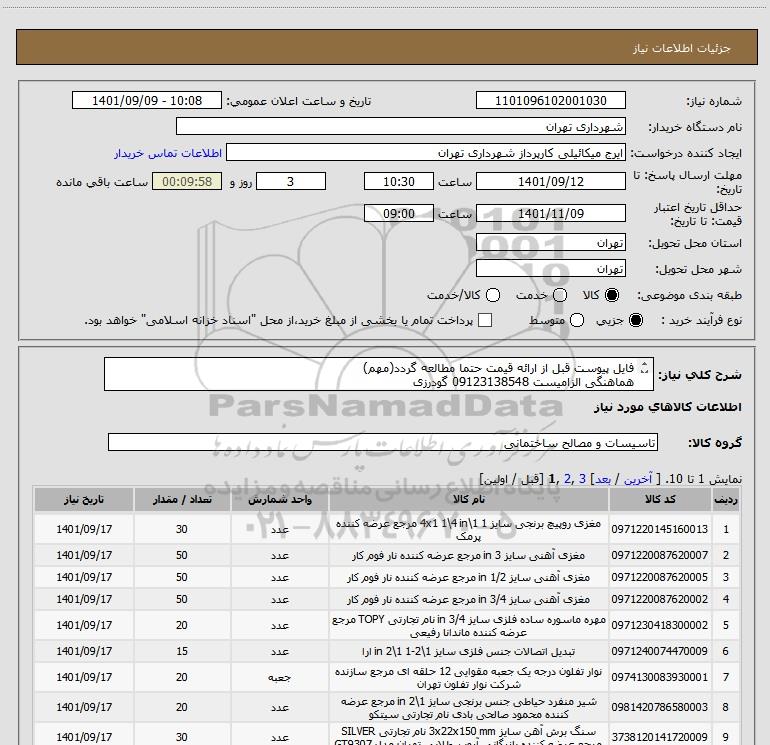Click date 1401/09/17 in row 5
This screenshot has width=770, height=745.
(x=84, y=625)
